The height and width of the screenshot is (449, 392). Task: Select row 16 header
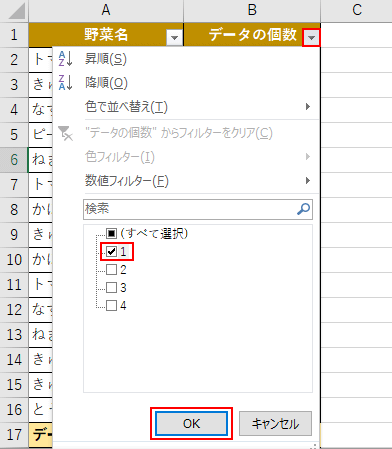click(x=14, y=410)
